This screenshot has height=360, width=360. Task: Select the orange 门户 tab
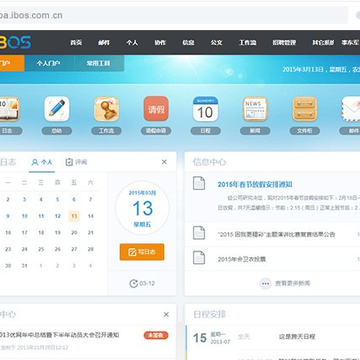12,63
